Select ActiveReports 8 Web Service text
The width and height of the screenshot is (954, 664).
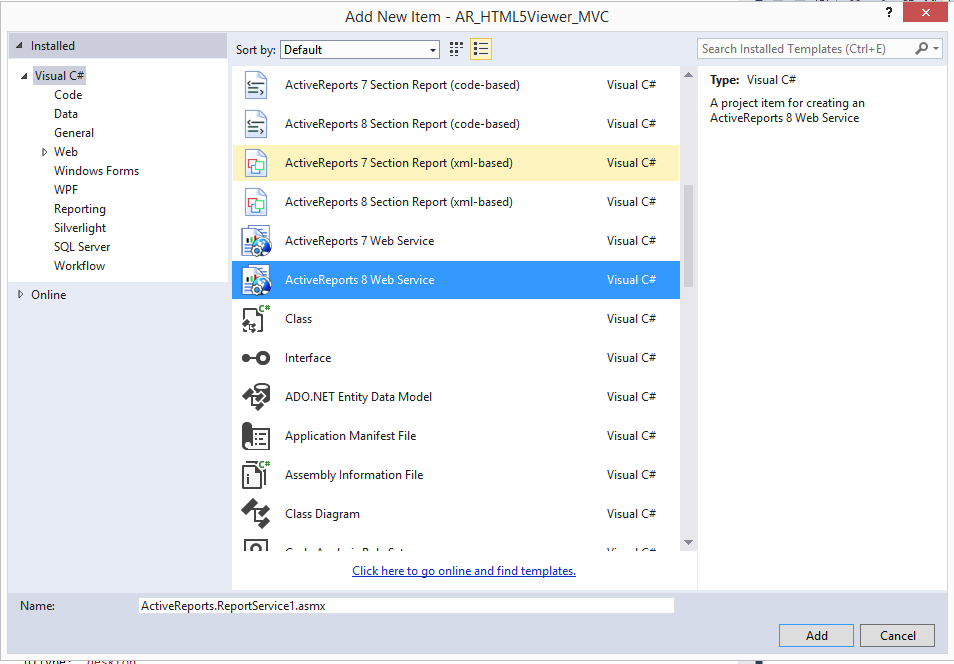click(x=360, y=280)
